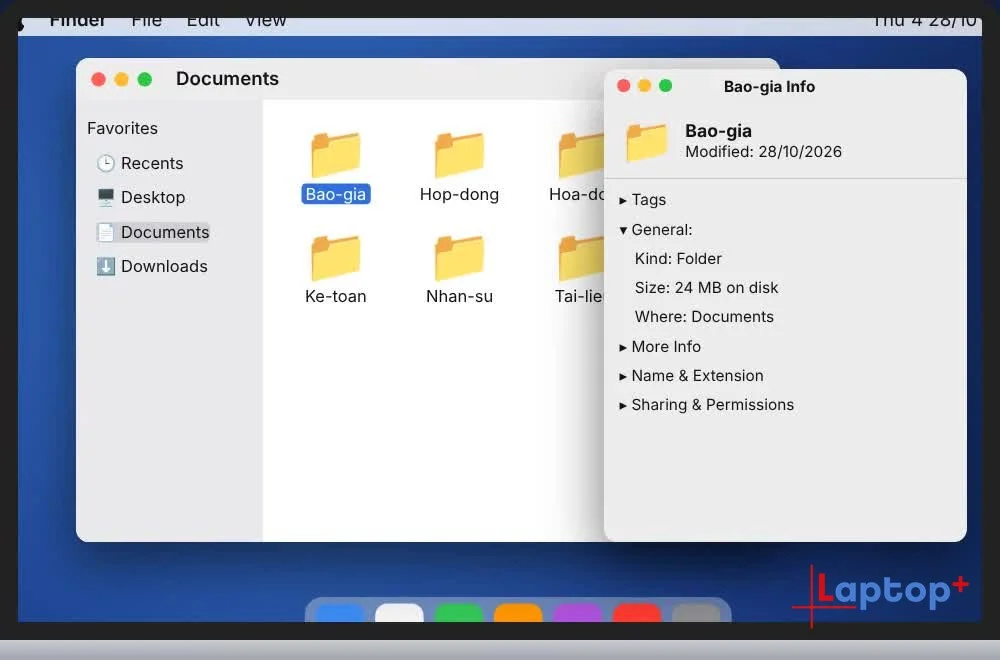Minimize the Documents Finder window
The width and height of the screenshot is (1000, 660).
point(121,79)
